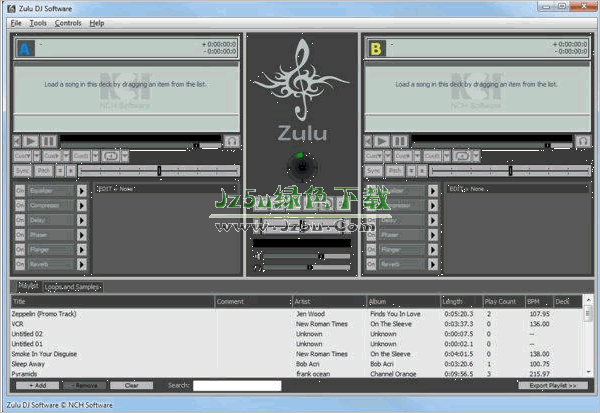
Task: Turn on the Reverb effect on deck A
Action: coord(20,264)
